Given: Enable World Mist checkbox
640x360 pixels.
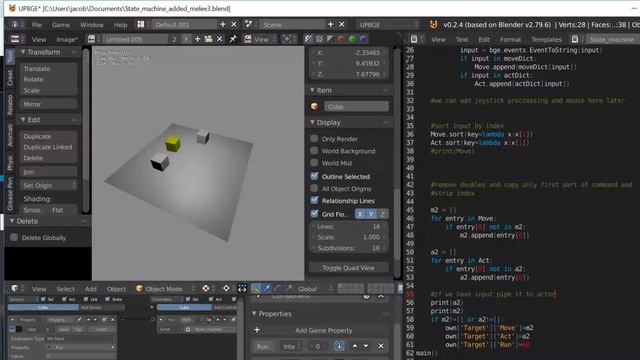Looking at the screenshot, I should tap(314, 163).
